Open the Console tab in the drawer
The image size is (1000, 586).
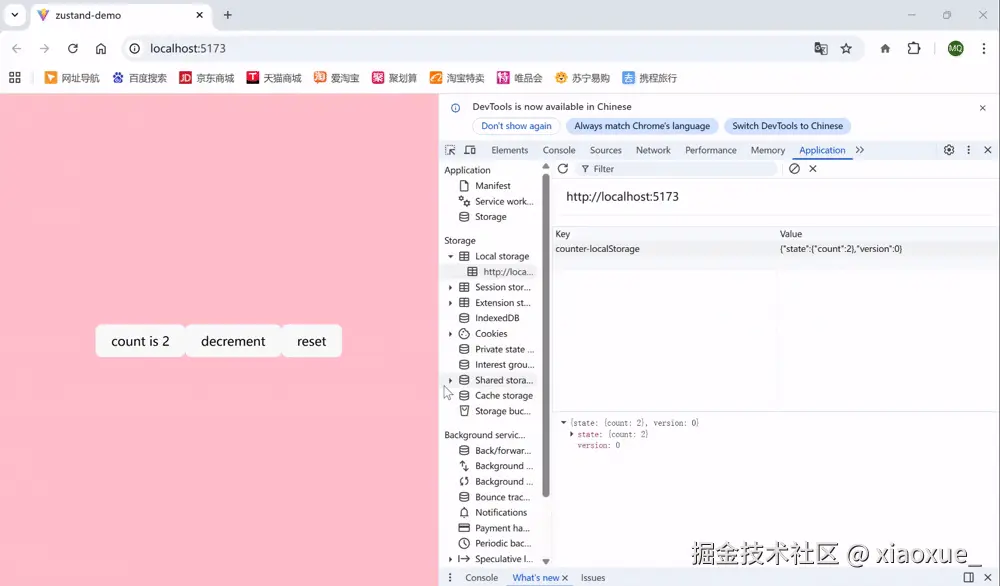click(x=481, y=577)
